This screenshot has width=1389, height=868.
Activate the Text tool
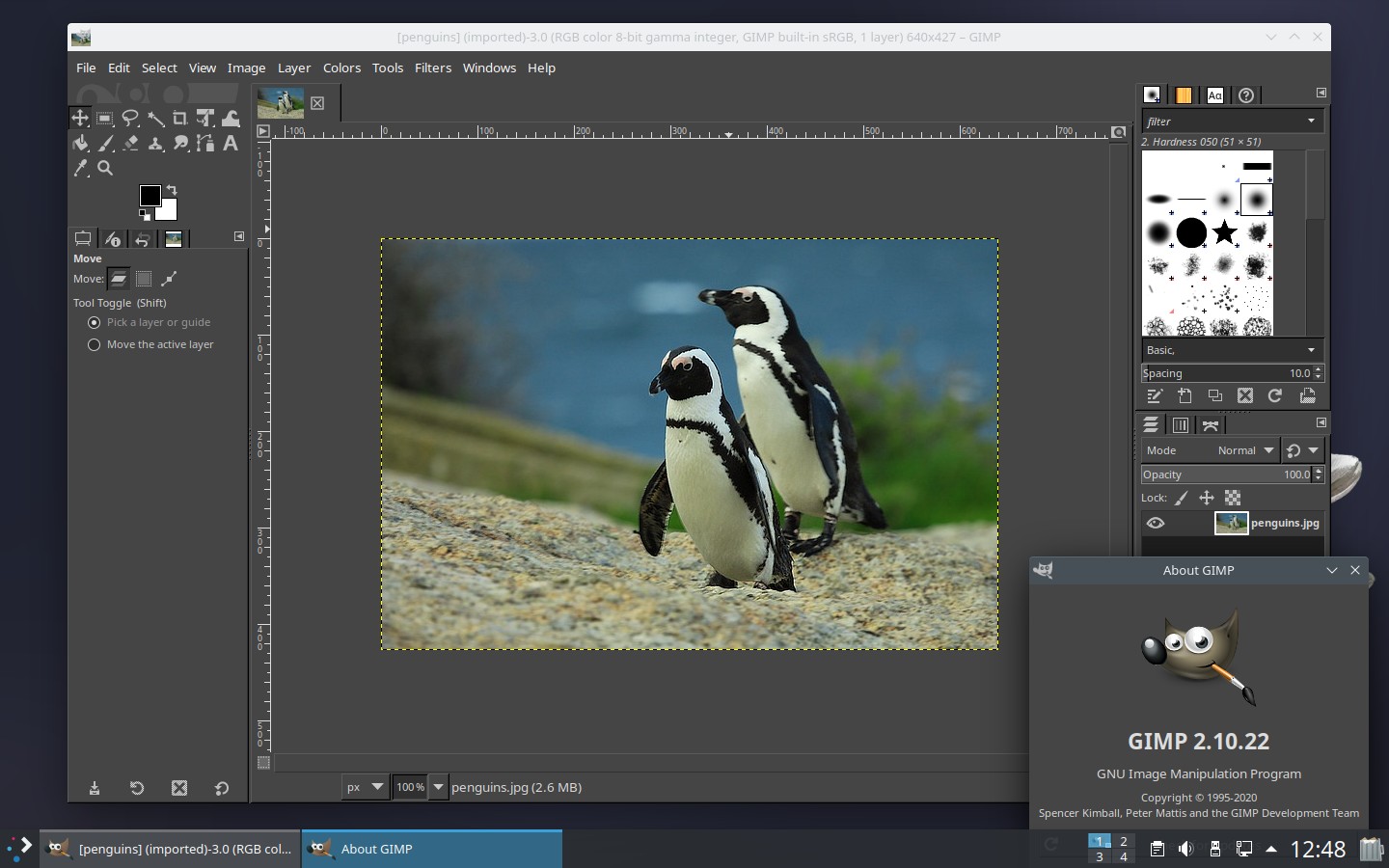(x=231, y=144)
